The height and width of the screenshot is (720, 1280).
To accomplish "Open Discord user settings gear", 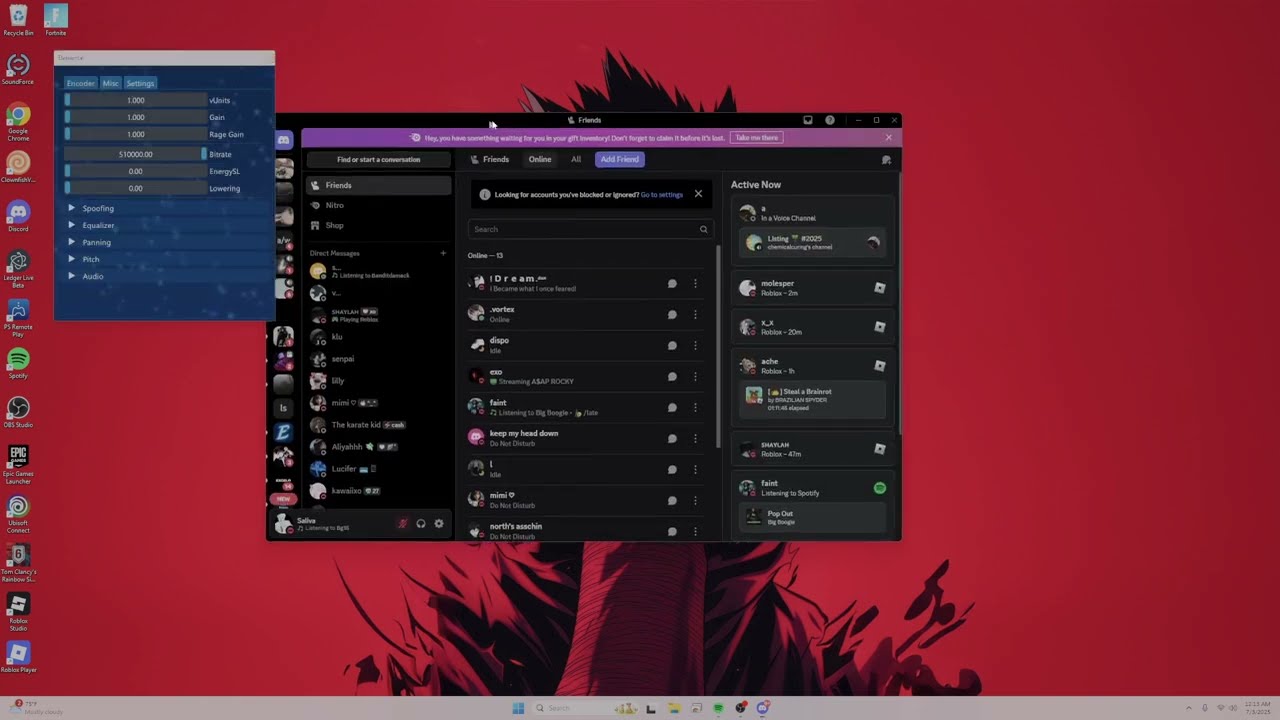I will pyautogui.click(x=438, y=523).
